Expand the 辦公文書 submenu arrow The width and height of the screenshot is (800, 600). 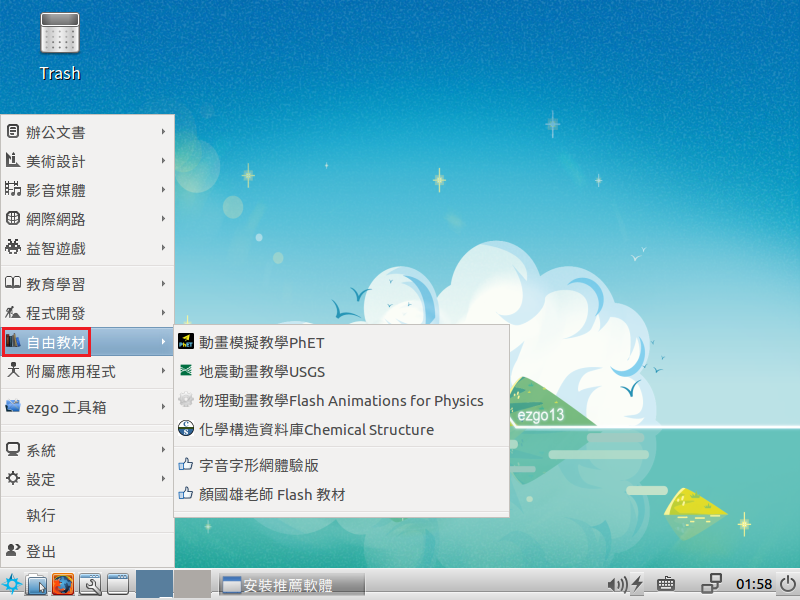(x=163, y=132)
